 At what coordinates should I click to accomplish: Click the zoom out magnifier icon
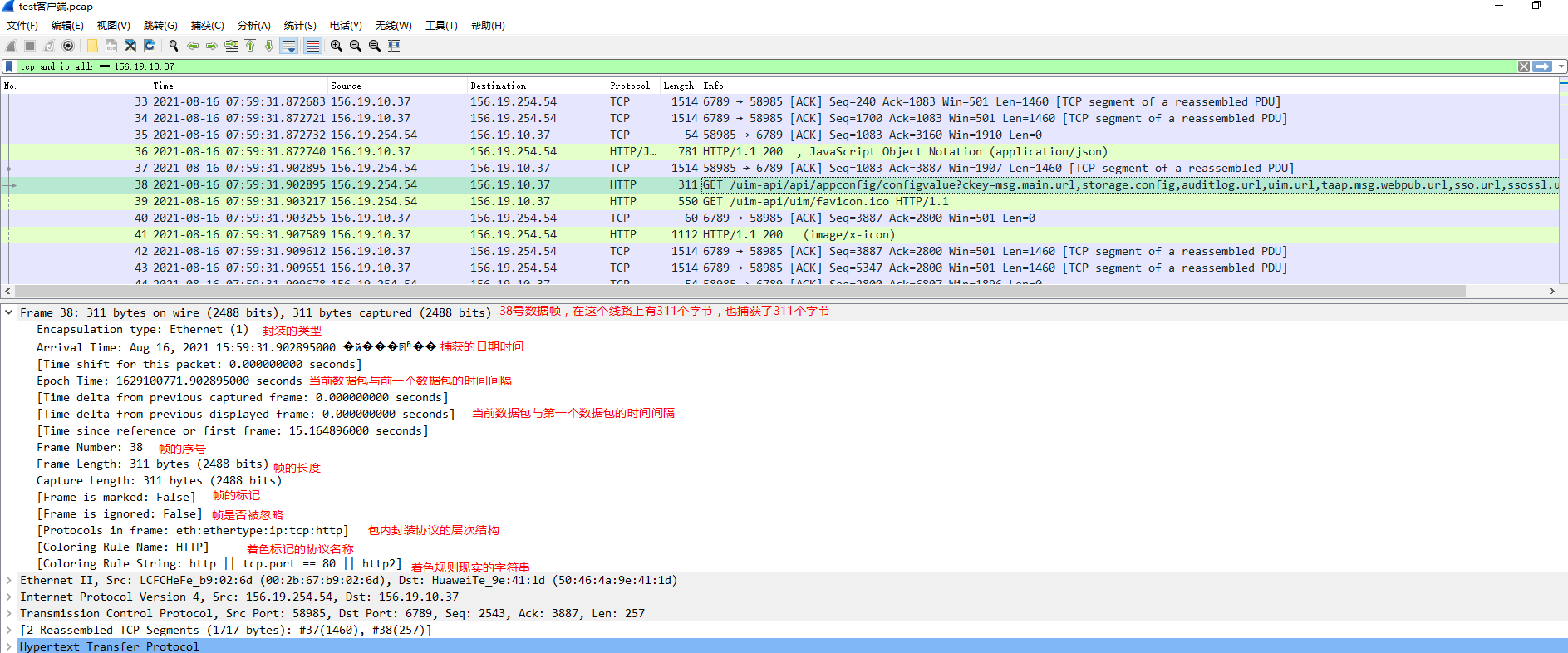pos(356,46)
